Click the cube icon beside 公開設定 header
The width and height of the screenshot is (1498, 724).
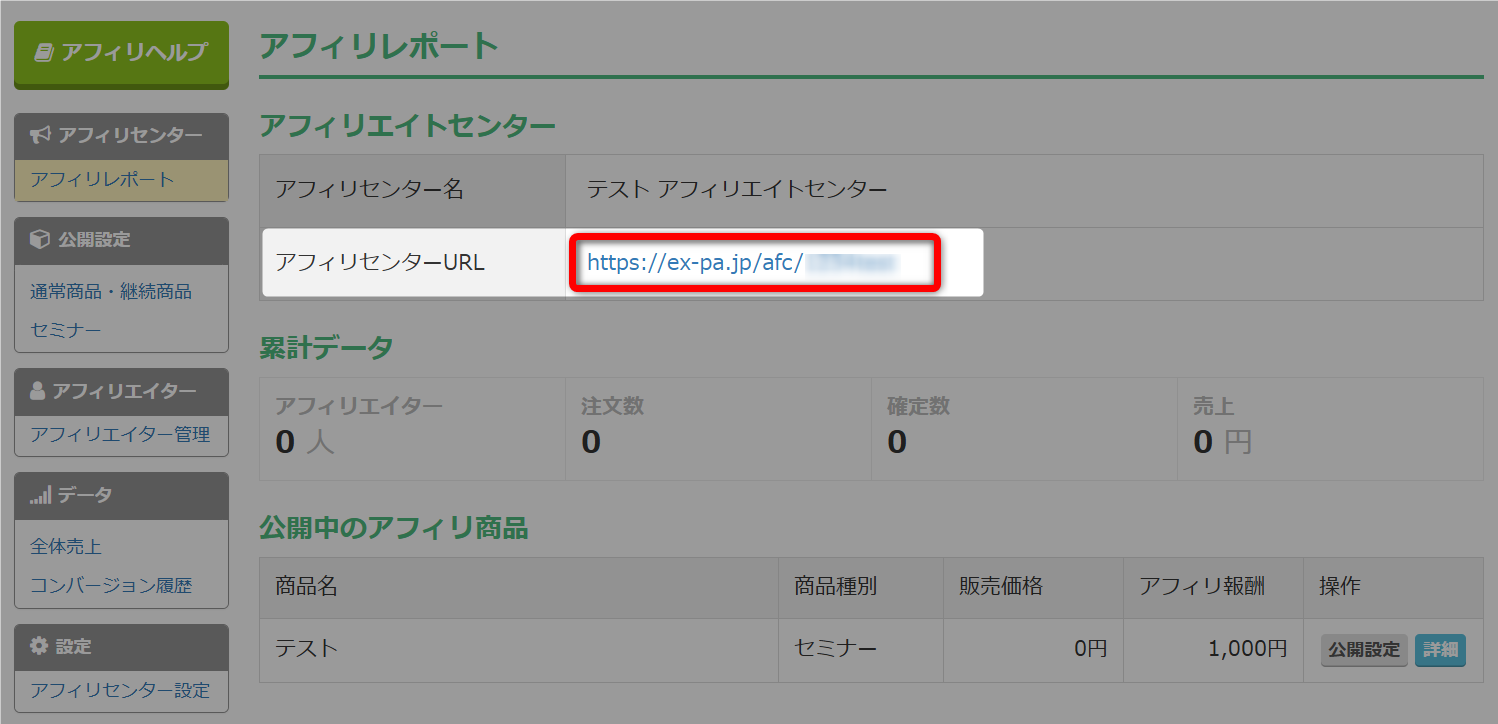click(x=40, y=240)
